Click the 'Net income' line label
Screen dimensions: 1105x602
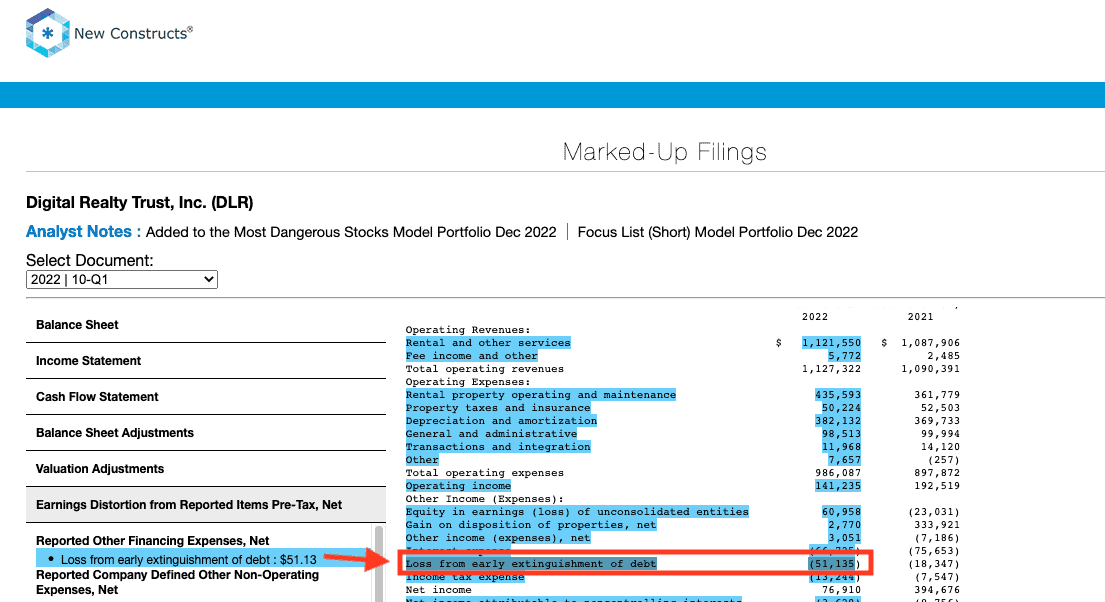438,590
